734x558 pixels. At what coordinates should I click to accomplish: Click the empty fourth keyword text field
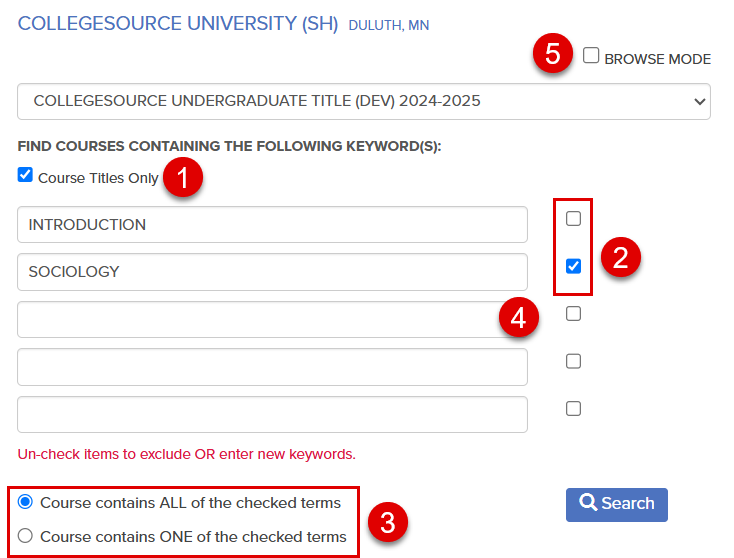[x=272, y=367]
